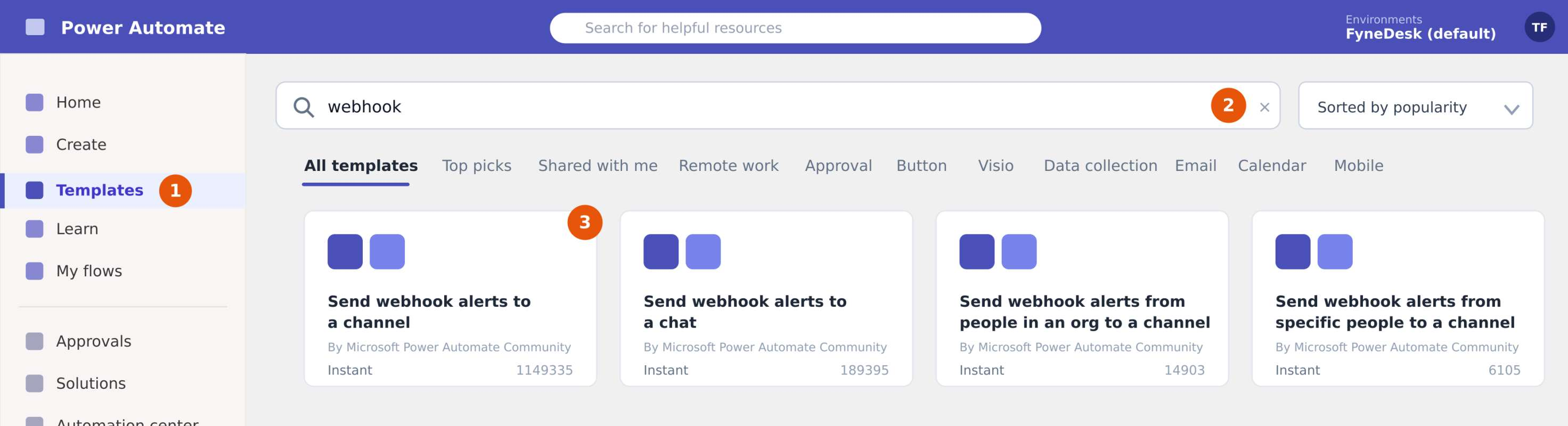
Task: Click the usage count 14903
Action: [1185, 370]
